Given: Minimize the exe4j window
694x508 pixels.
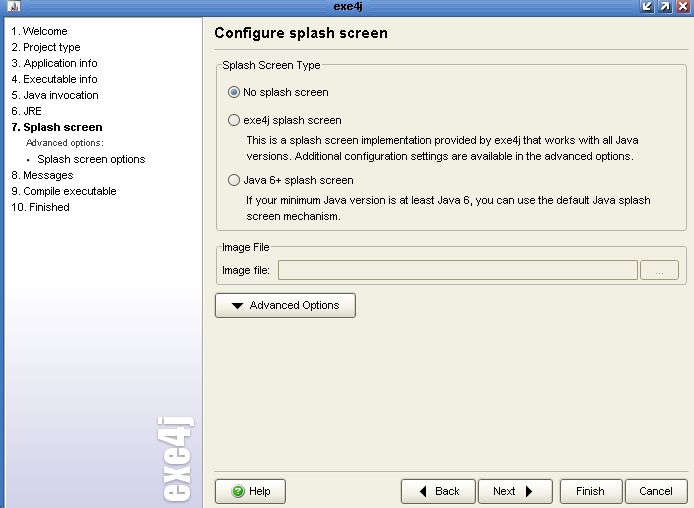Looking at the screenshot, I should click(647, 6).
